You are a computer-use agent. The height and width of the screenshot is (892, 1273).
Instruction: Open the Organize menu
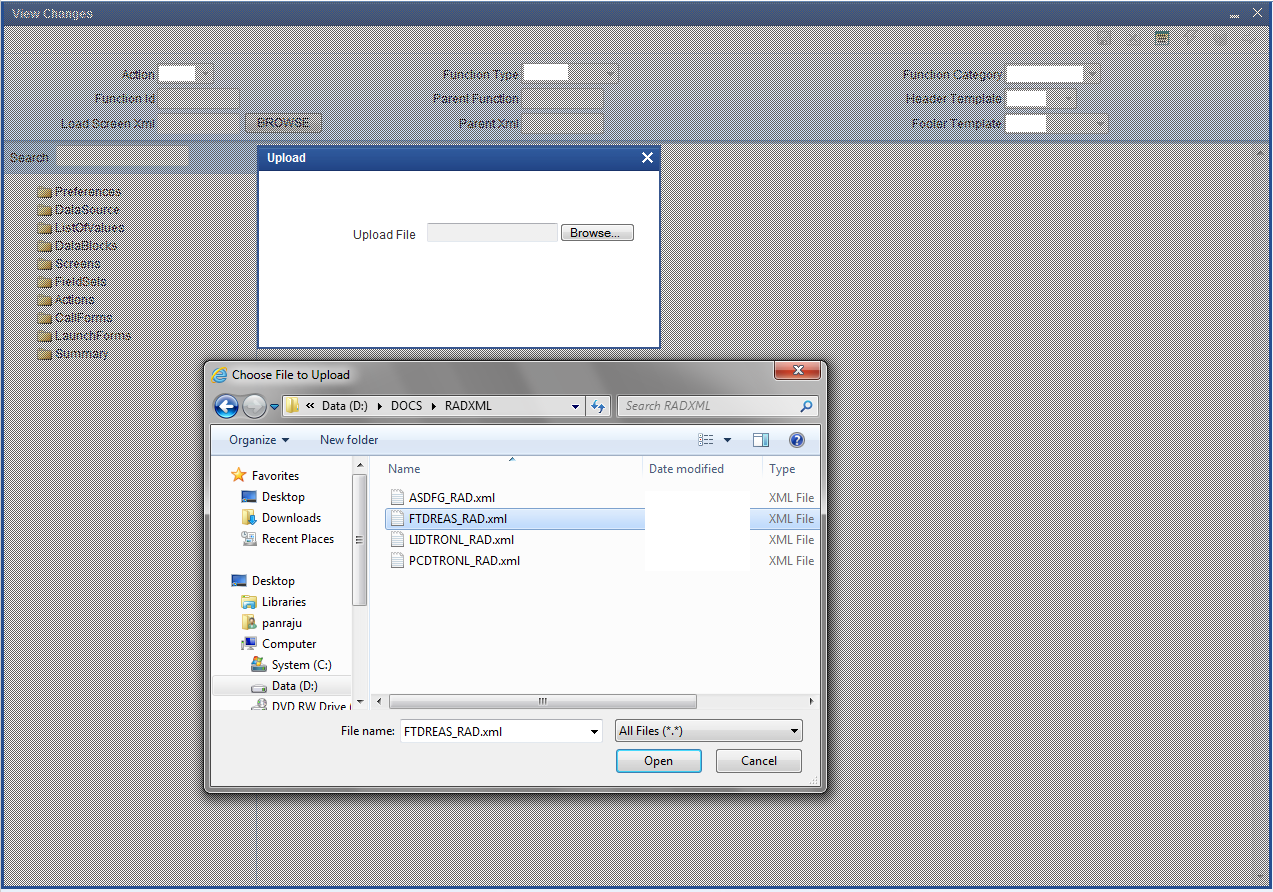pos(258,440)
